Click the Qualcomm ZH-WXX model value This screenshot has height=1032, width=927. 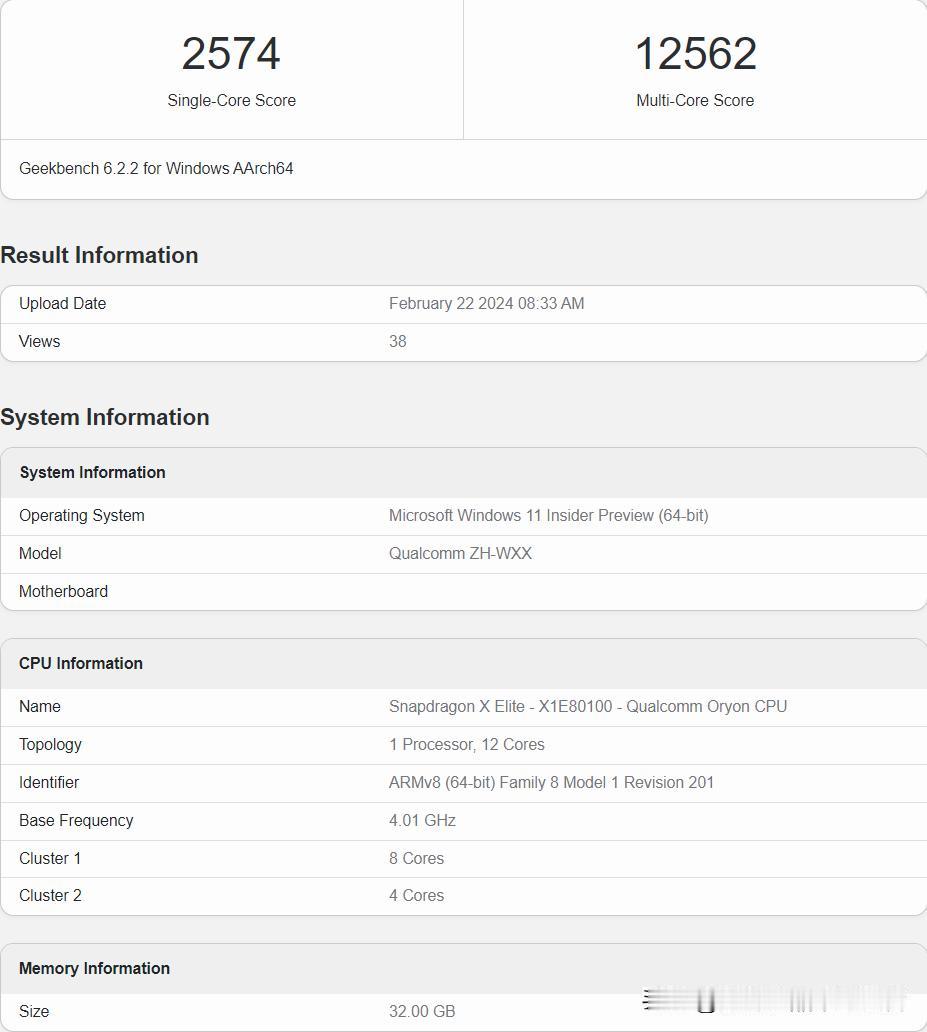click(x=460, y=553)
